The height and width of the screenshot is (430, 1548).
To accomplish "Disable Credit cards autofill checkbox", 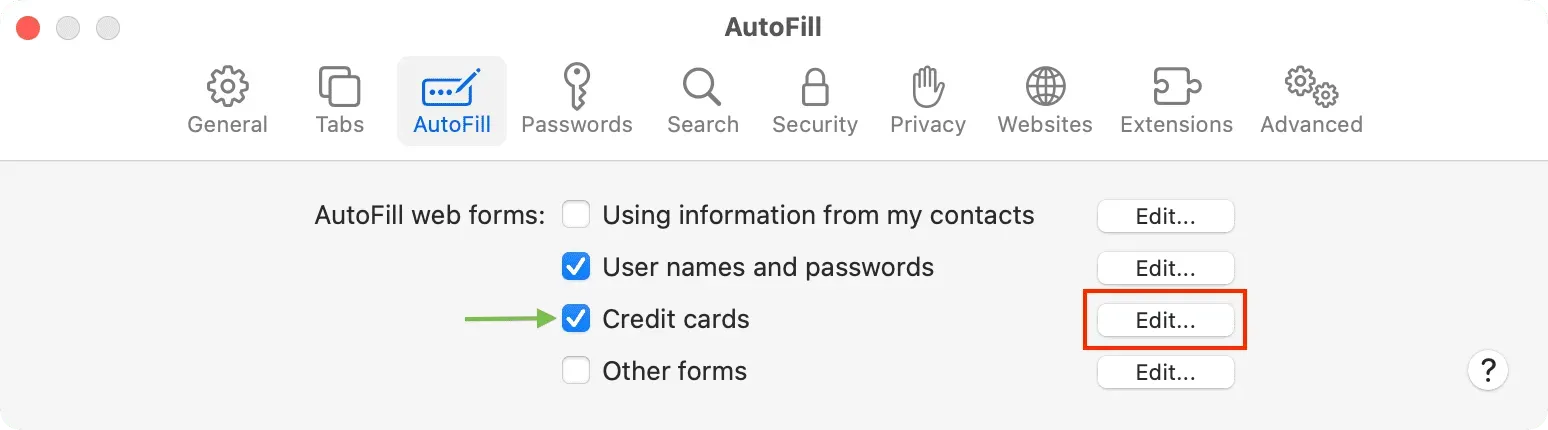I will click(x=576, y=319).
